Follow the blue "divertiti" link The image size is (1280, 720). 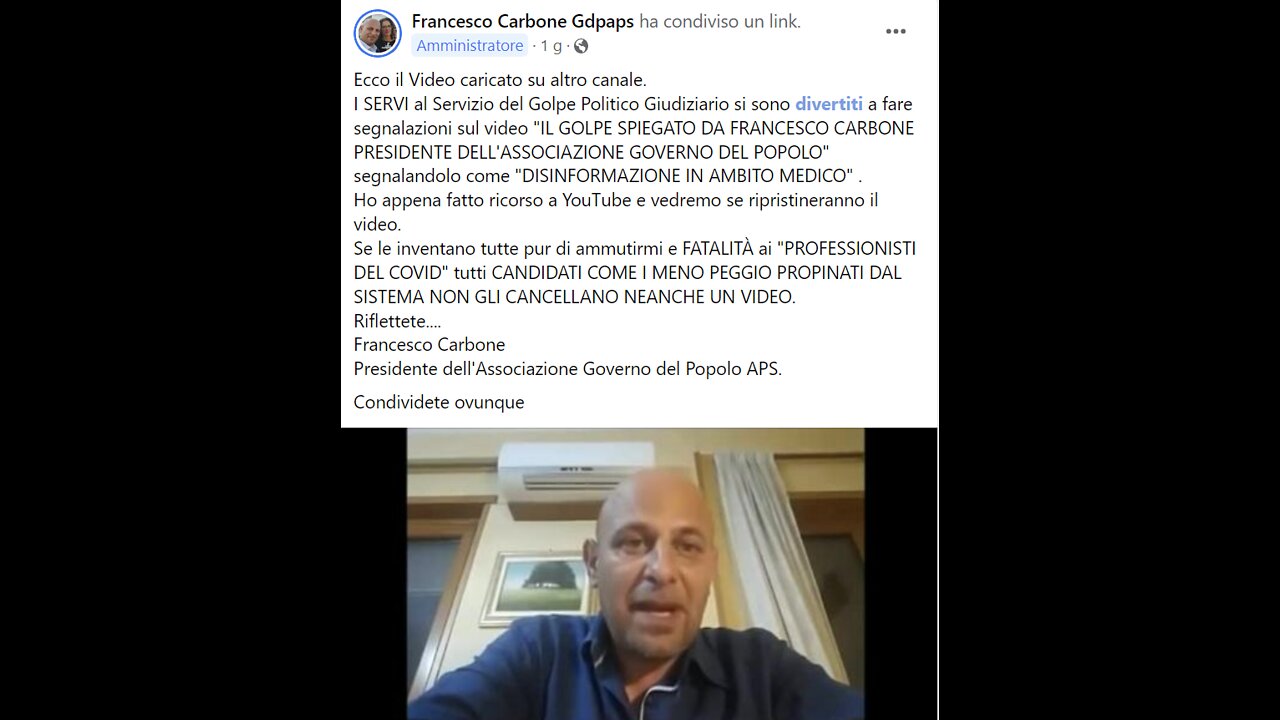click(x=829, y=104)
